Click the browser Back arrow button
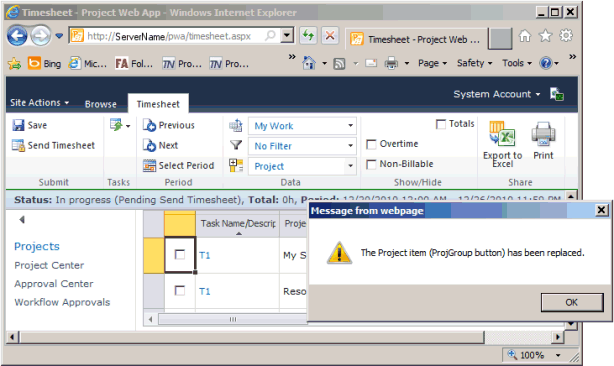Viewport: 614px width, 366px height. (x=17, y=36)
